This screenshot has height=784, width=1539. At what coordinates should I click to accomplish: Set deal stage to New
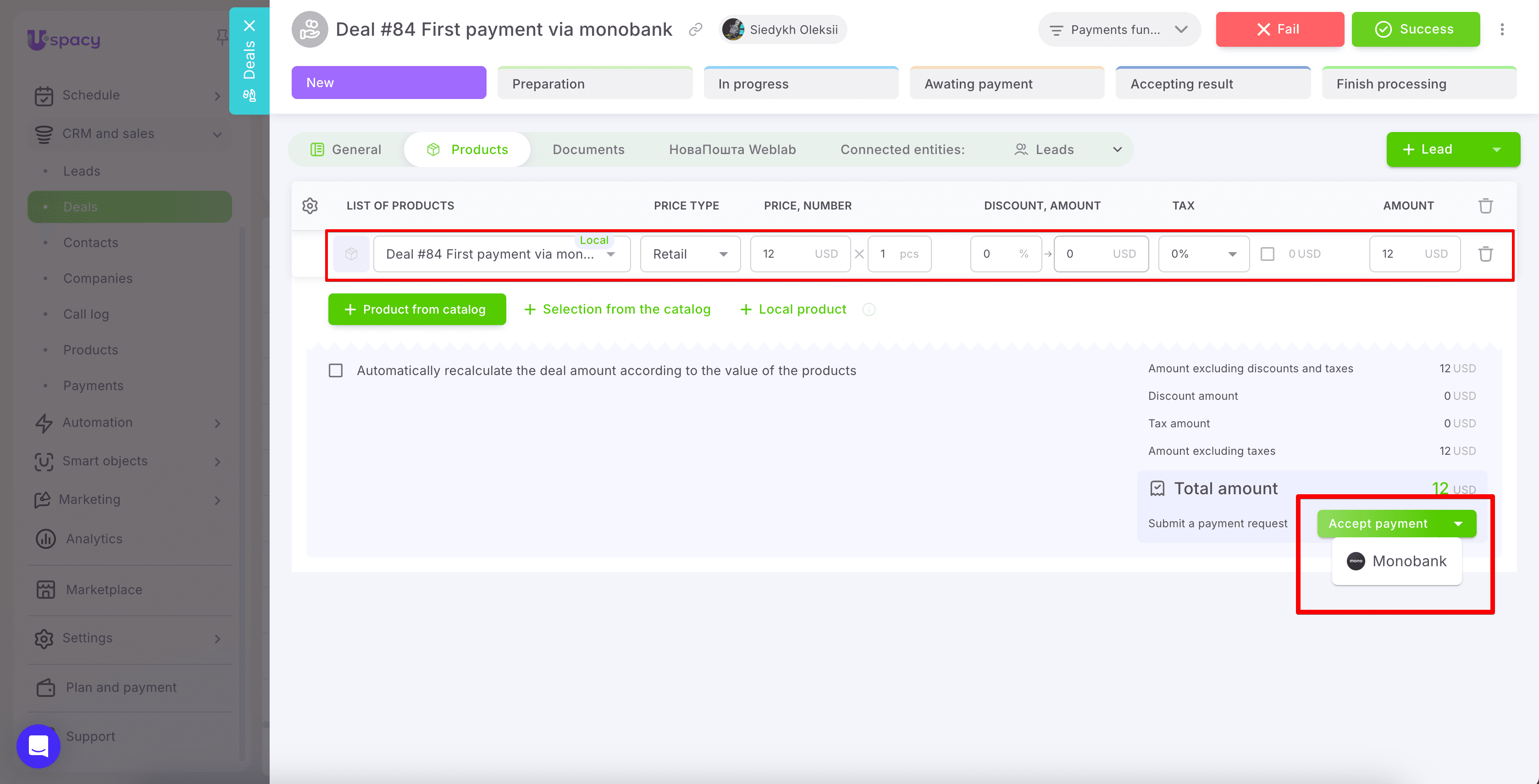click(x=389, y=83)
